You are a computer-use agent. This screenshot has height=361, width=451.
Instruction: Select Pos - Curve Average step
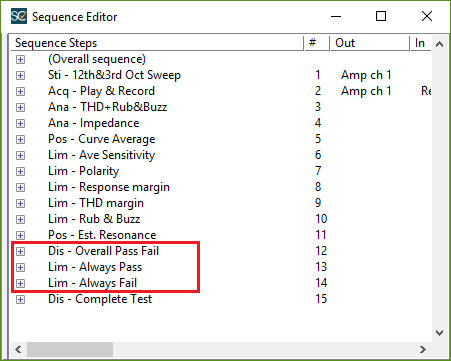[x=101, y=139]
